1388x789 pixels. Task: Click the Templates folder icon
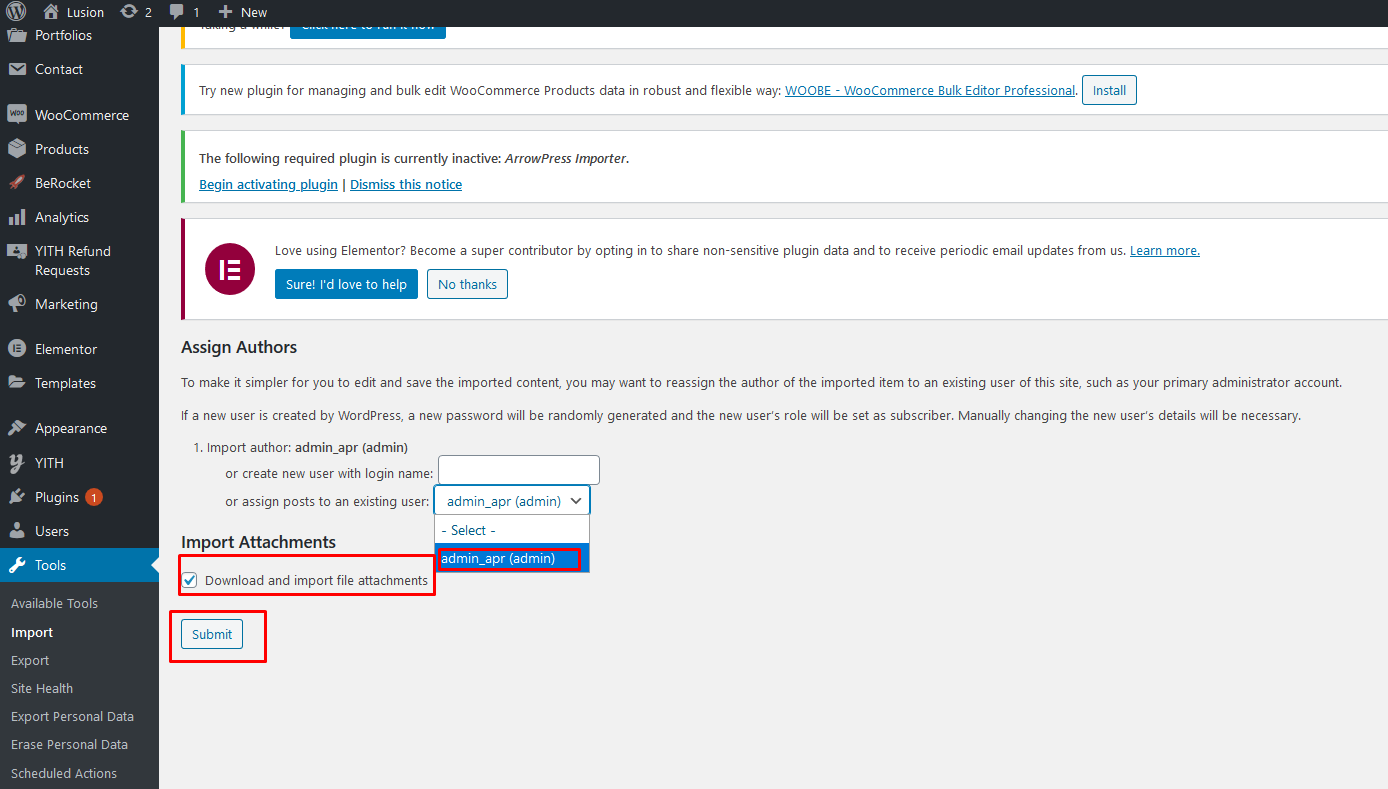pos(17,383)
